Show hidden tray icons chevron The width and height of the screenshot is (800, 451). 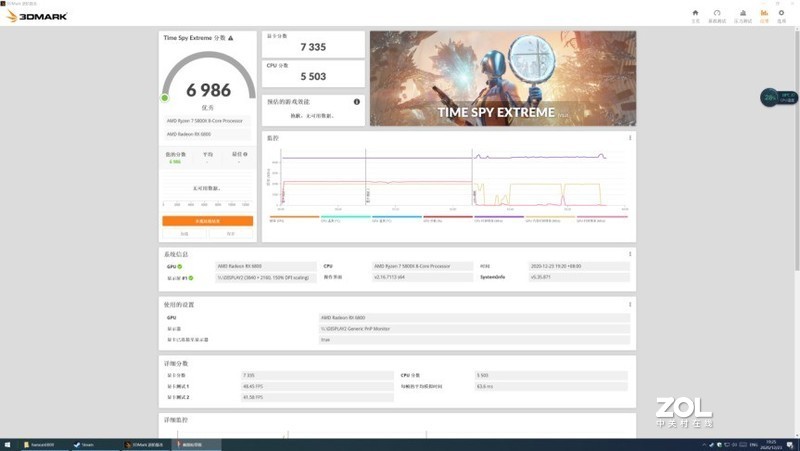click(x=704, y=445)
